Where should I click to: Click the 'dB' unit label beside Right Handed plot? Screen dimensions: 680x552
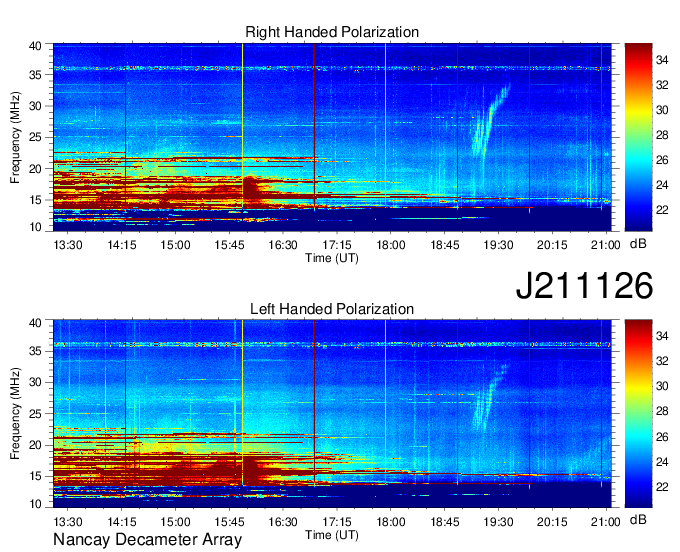point(638,244)
